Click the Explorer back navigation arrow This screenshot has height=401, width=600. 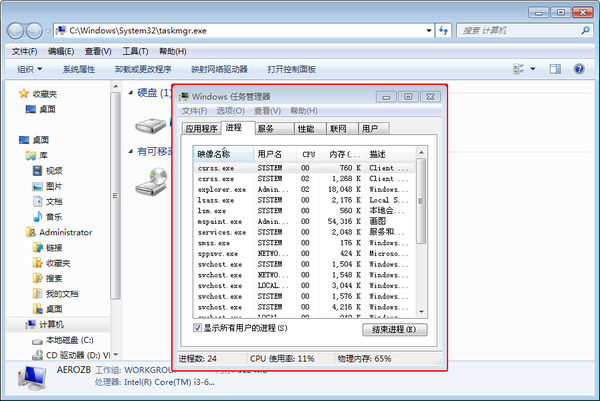tap(16, 31)
